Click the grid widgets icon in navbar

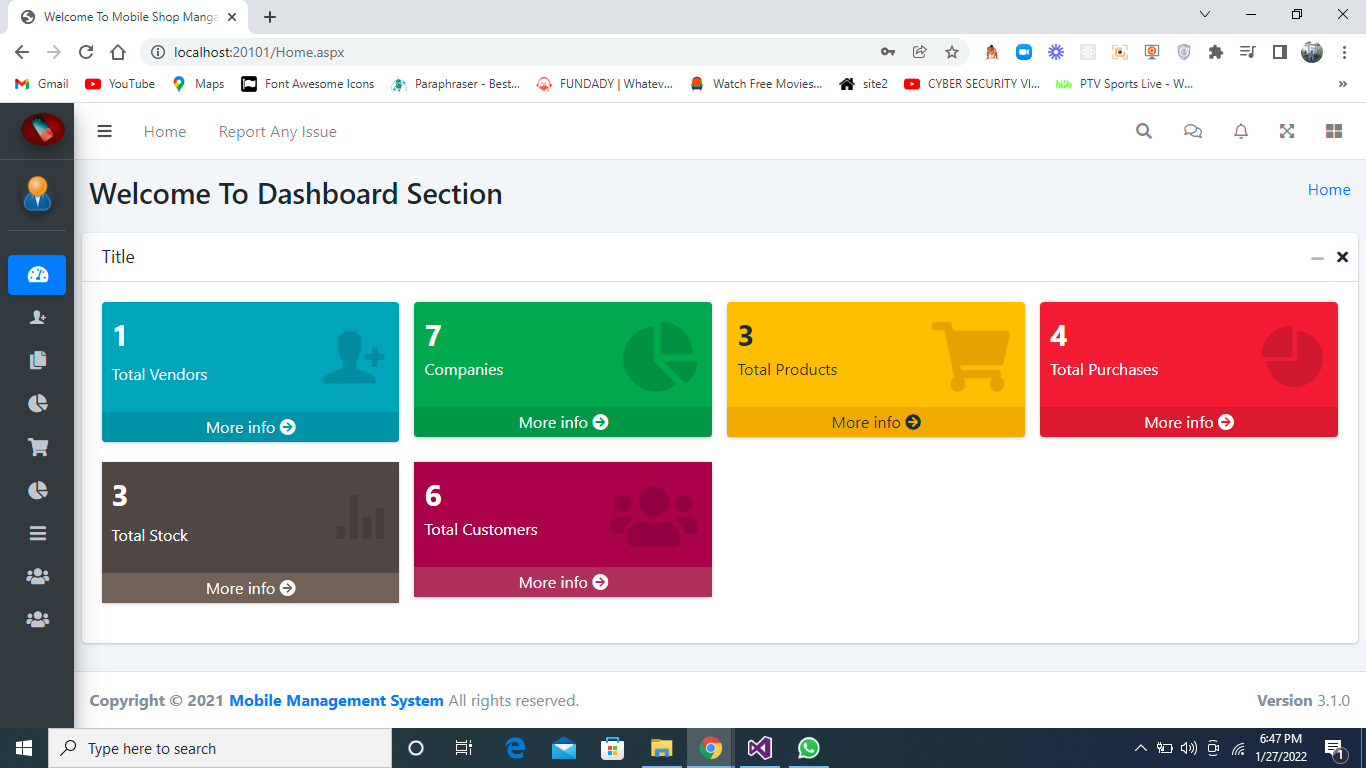1334,131
